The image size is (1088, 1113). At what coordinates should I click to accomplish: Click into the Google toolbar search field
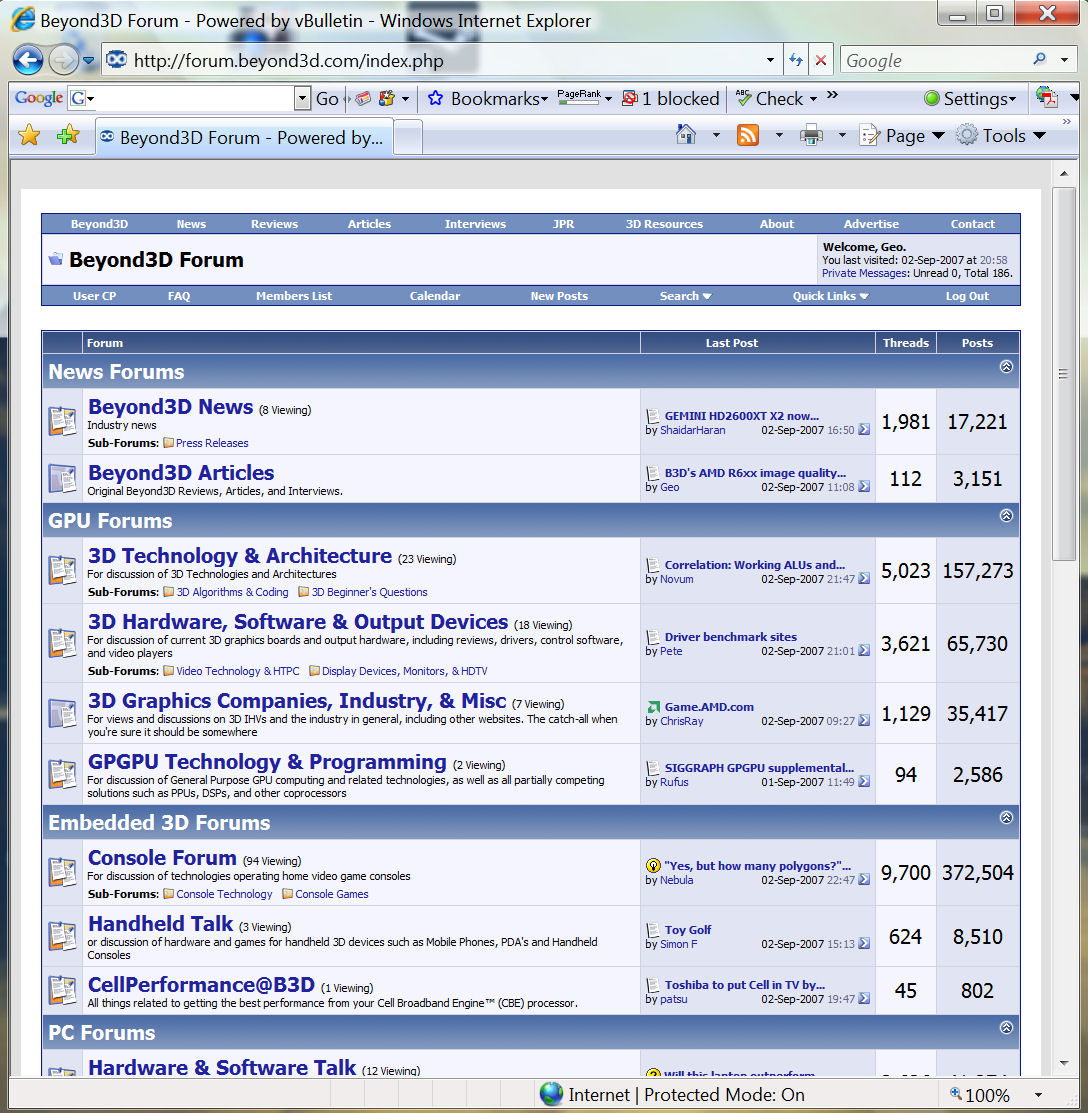click(x=190, y=99)
